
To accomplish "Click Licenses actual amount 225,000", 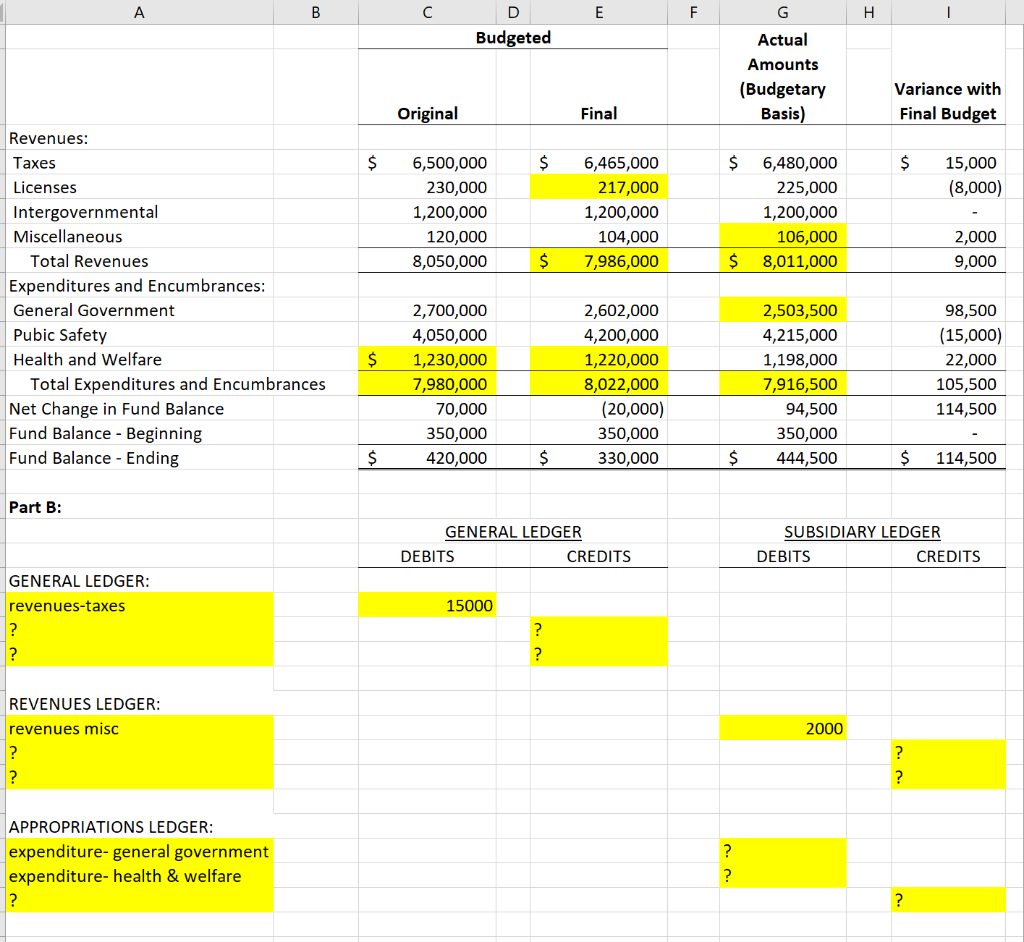I will coord(783,187).
